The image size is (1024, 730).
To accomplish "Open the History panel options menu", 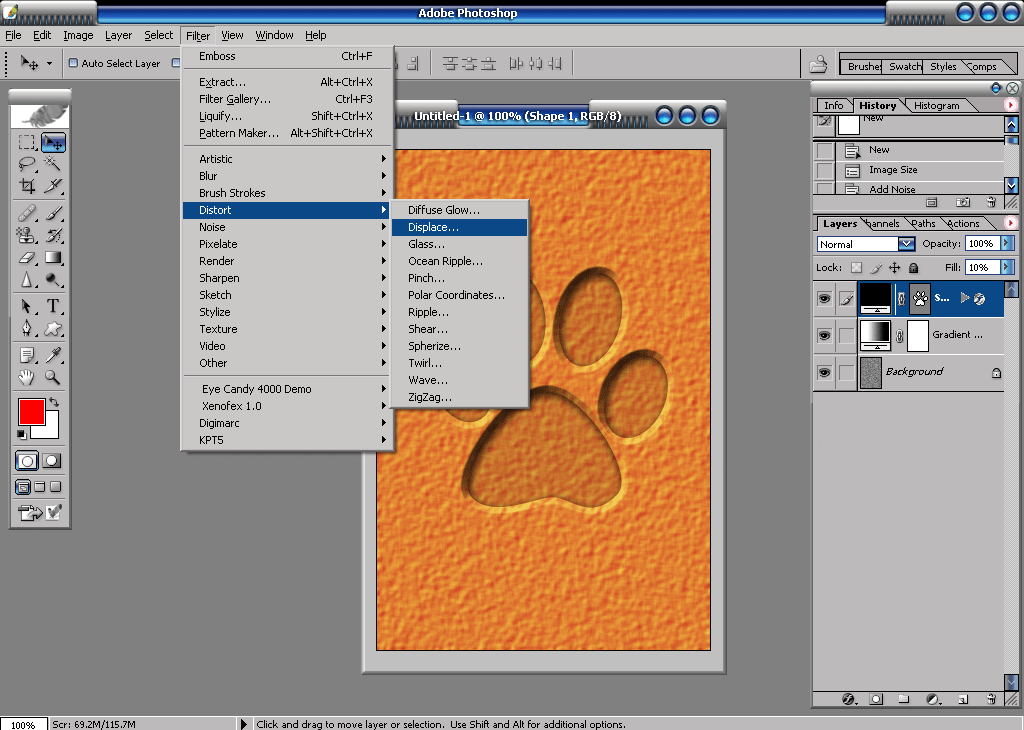I will tap(1010, 104).
